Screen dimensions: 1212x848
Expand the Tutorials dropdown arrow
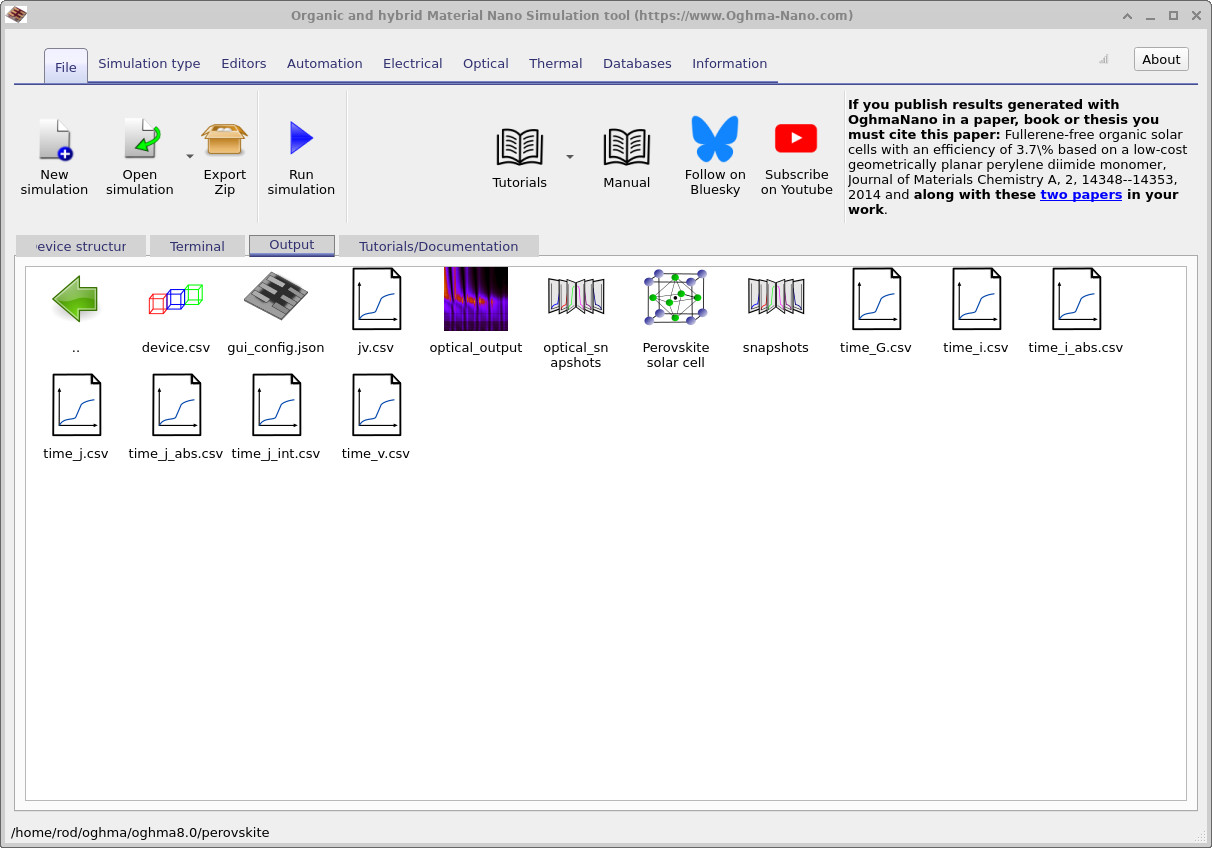tap(570, 157)
